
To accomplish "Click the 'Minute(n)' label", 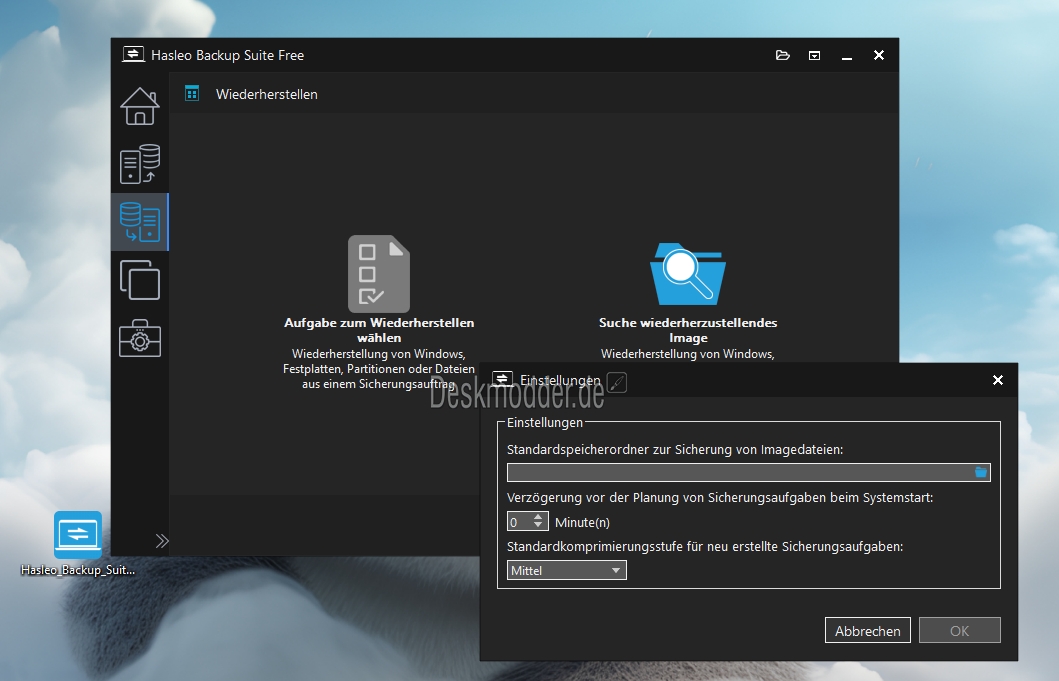I will pos(582,522).
